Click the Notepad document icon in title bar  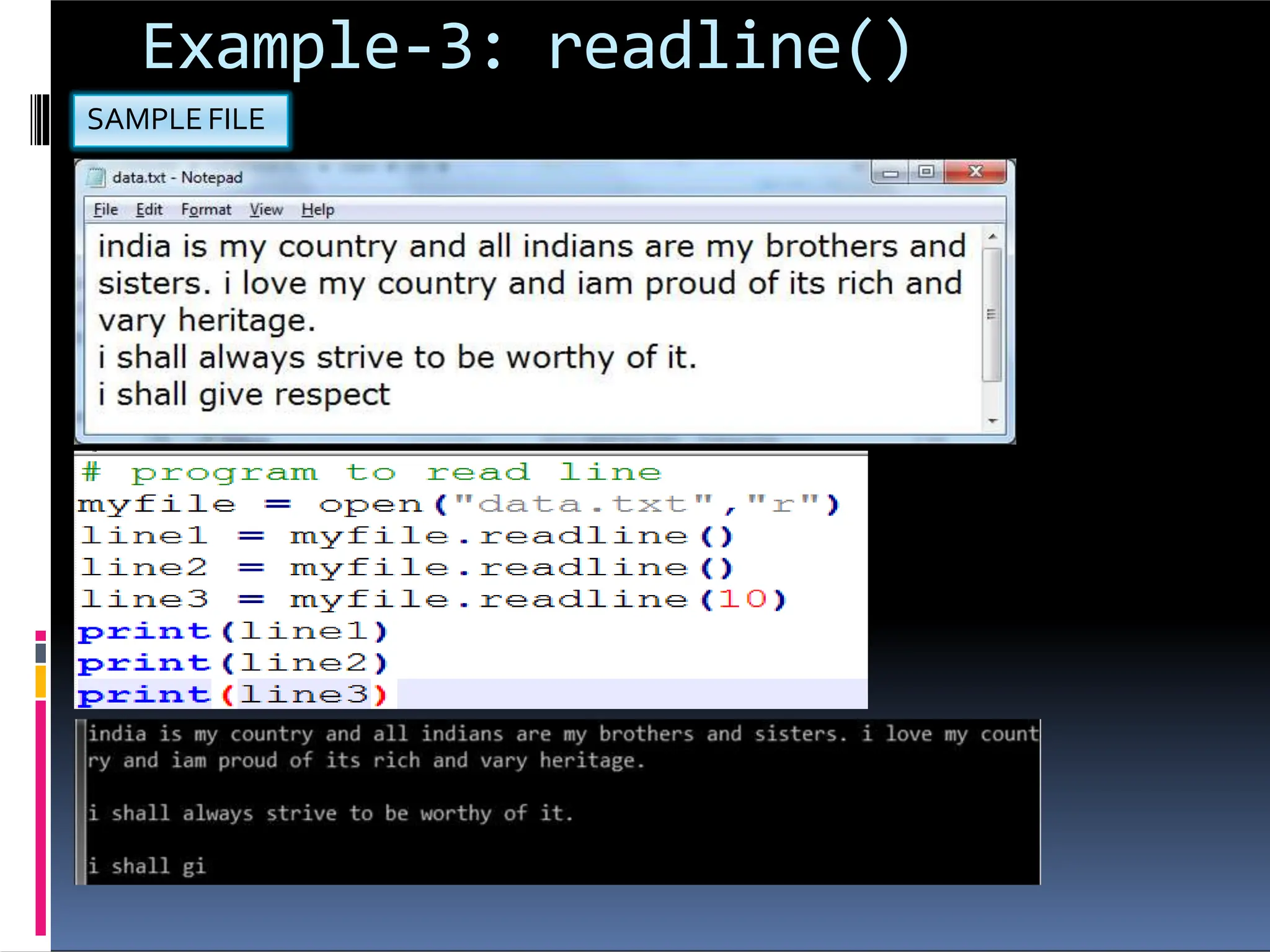point(96,177)
